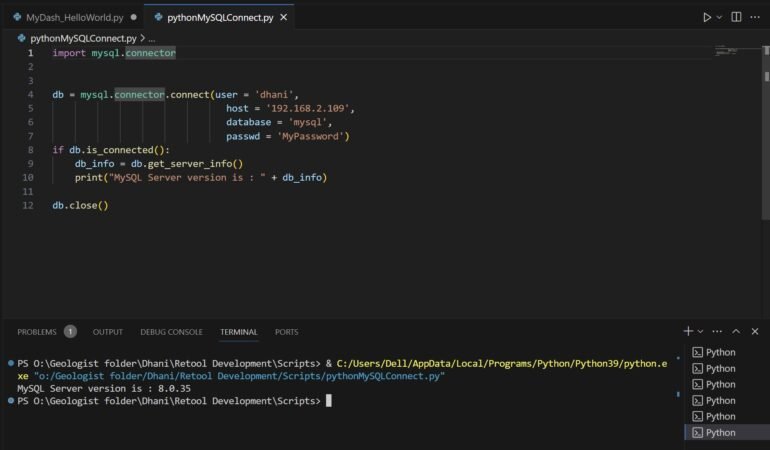Screen dimensions: 770x450
Task: Select the last highlighted Python terminal
Action: [720, 432]
